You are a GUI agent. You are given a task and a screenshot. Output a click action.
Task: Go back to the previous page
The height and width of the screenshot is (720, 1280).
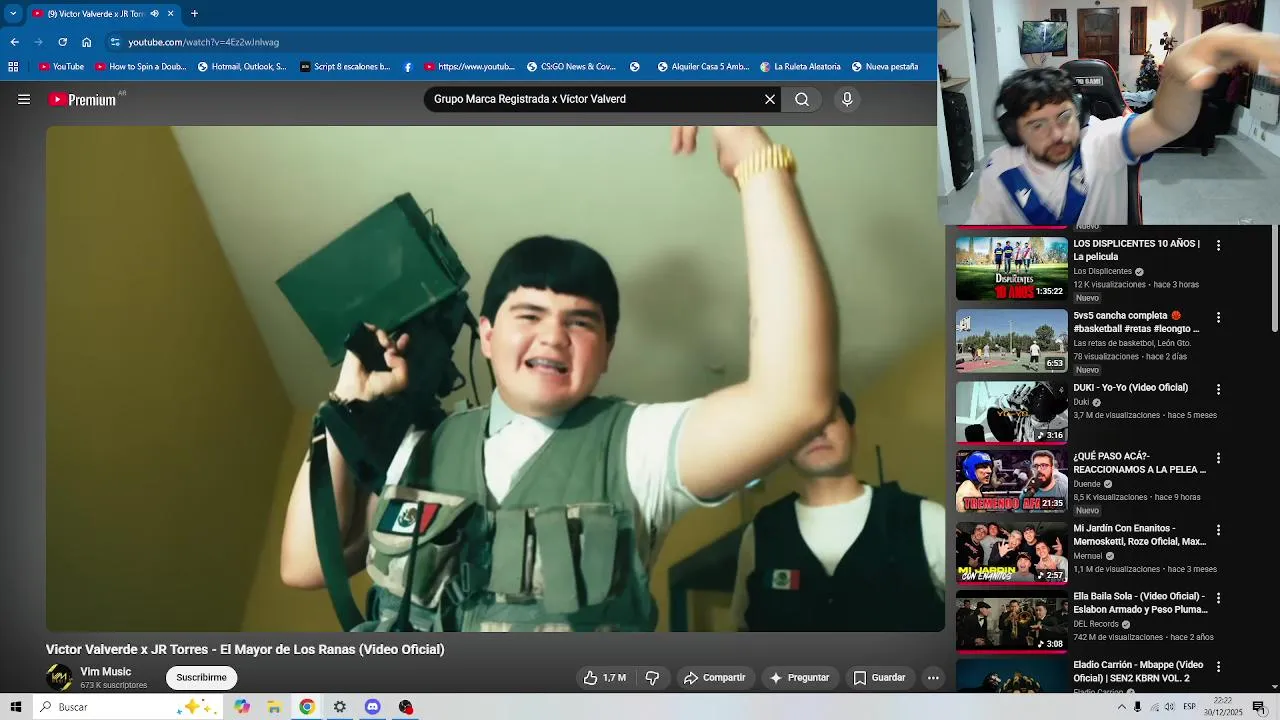coord(14,42)
